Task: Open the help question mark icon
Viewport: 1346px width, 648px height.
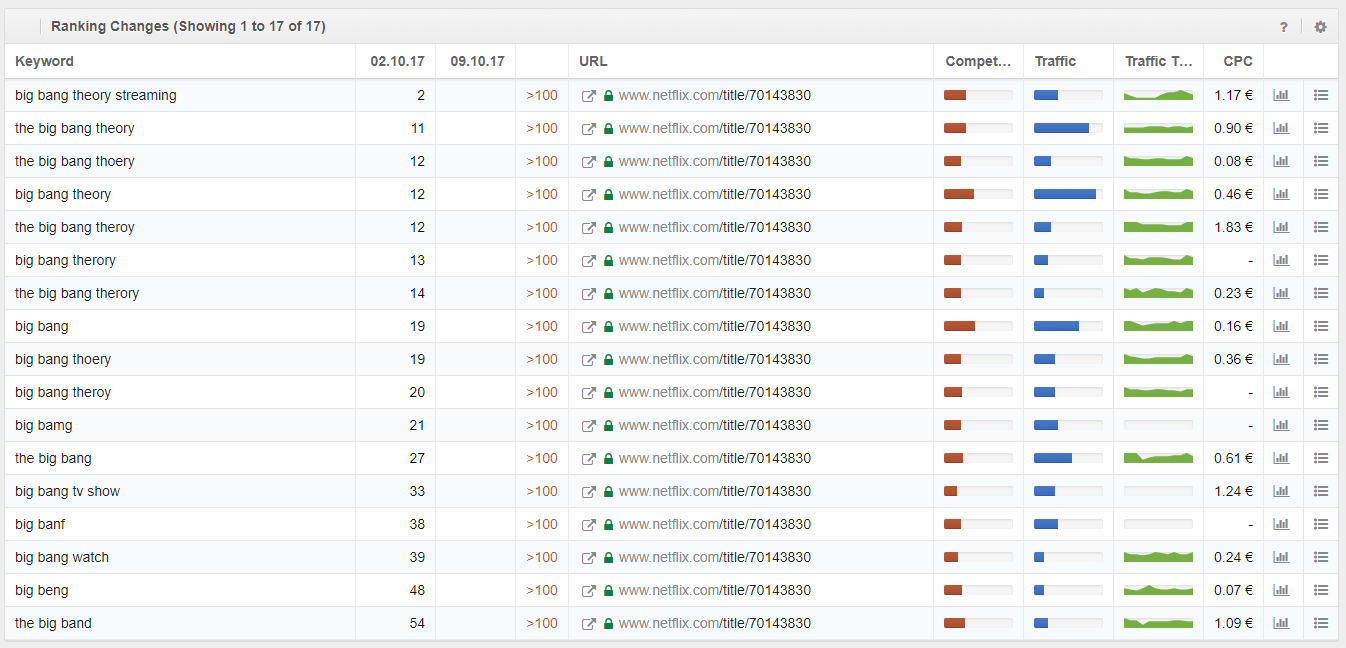Action: coord(1284,27)
